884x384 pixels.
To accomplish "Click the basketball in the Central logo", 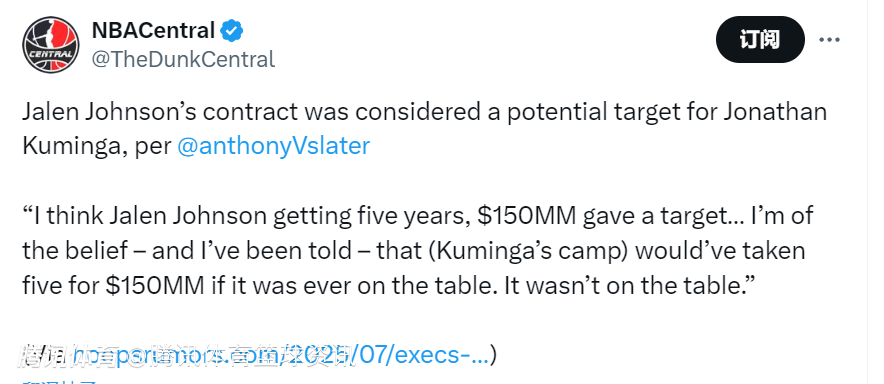I will 51,44.
